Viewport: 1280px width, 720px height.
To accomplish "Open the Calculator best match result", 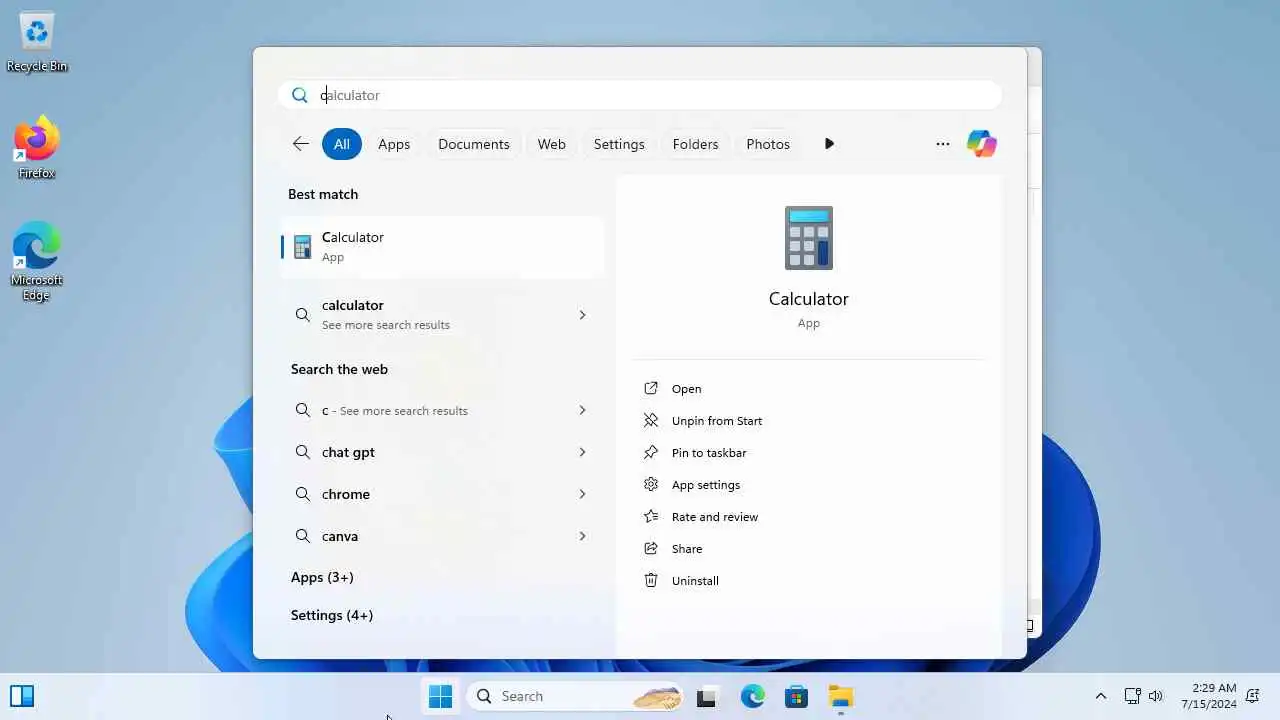I will (442, 247).
